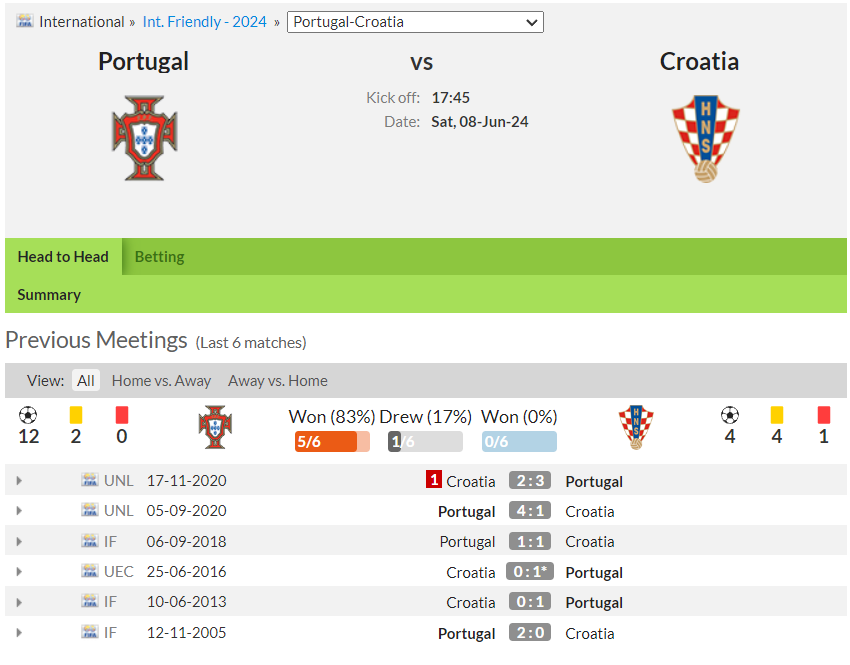Open the Betting tab
This screenshot has height=665, width=850.
click(159, 257)
